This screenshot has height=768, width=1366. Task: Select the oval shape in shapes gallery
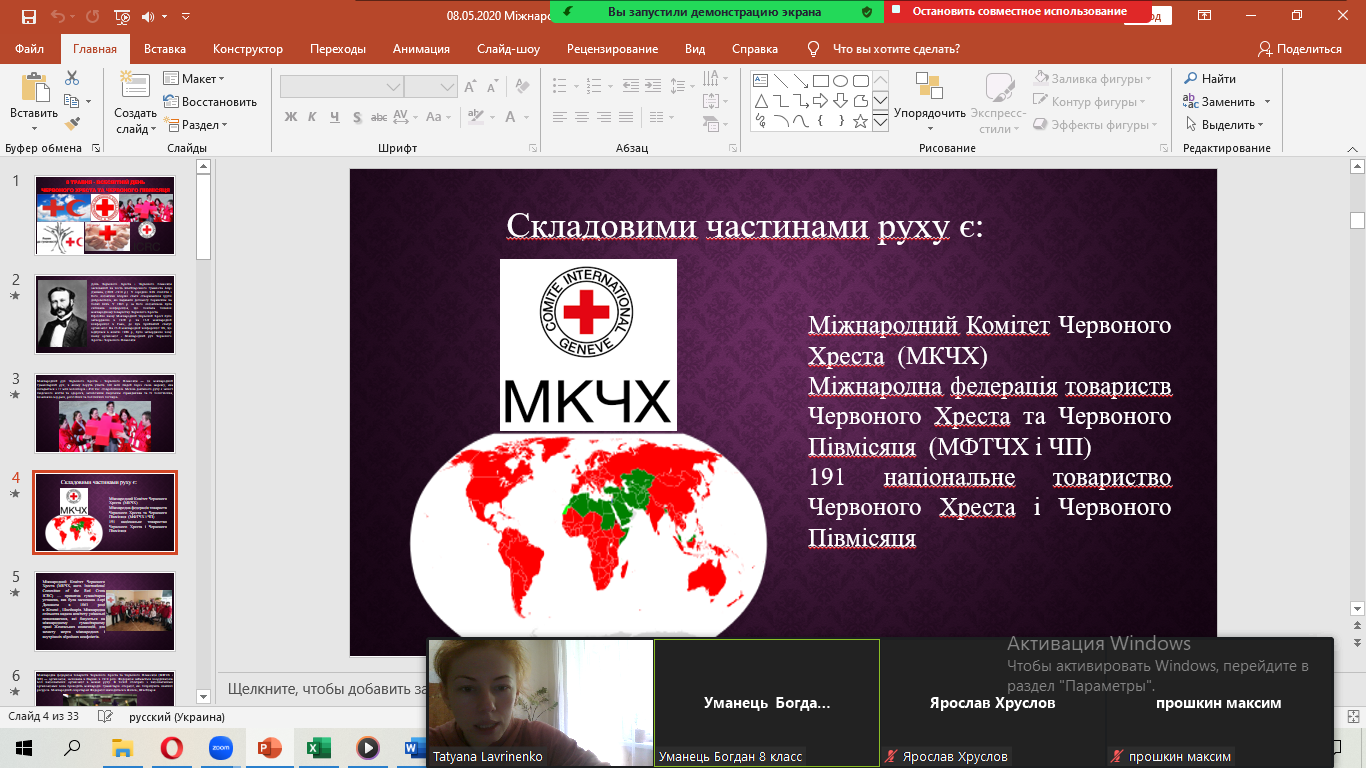coord(840,80)
